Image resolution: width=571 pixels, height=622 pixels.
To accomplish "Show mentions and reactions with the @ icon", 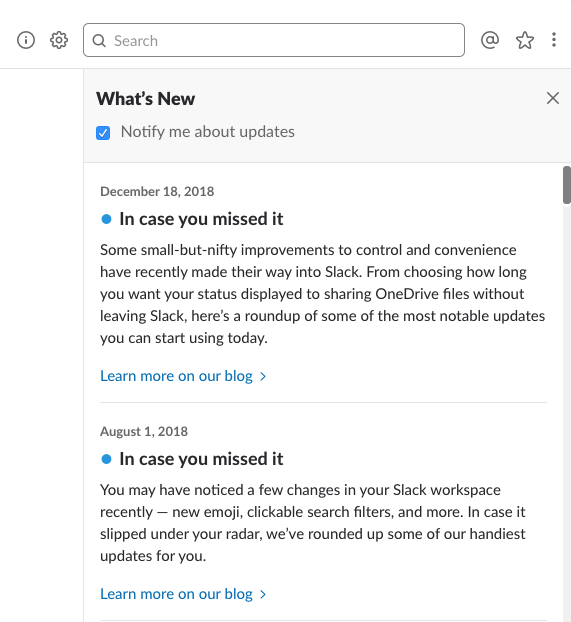I will 490,40.
